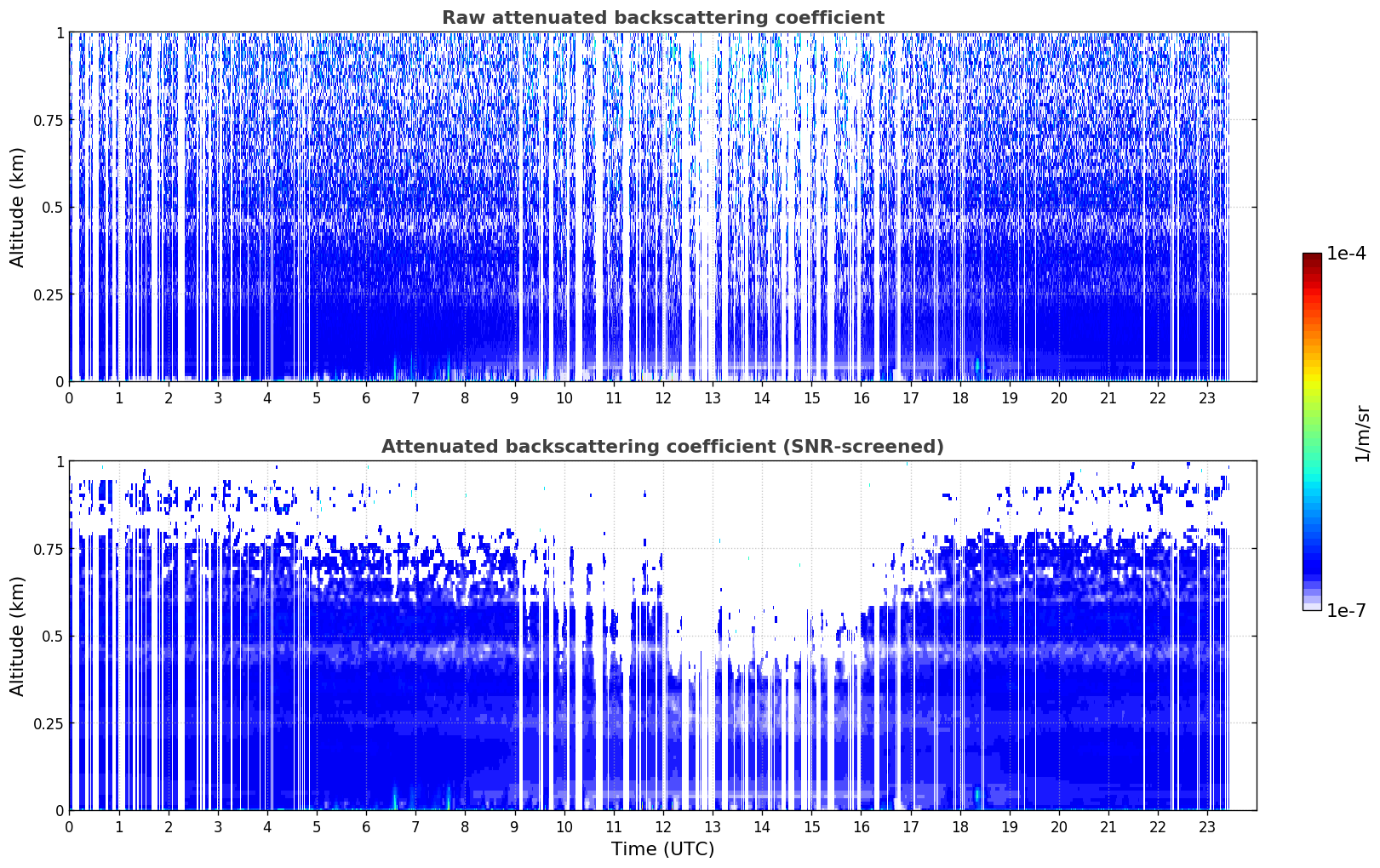This screenshot has height=868, width=1380.
Task: Click hour 12 tick on upper plot axis
Action: 662,397
